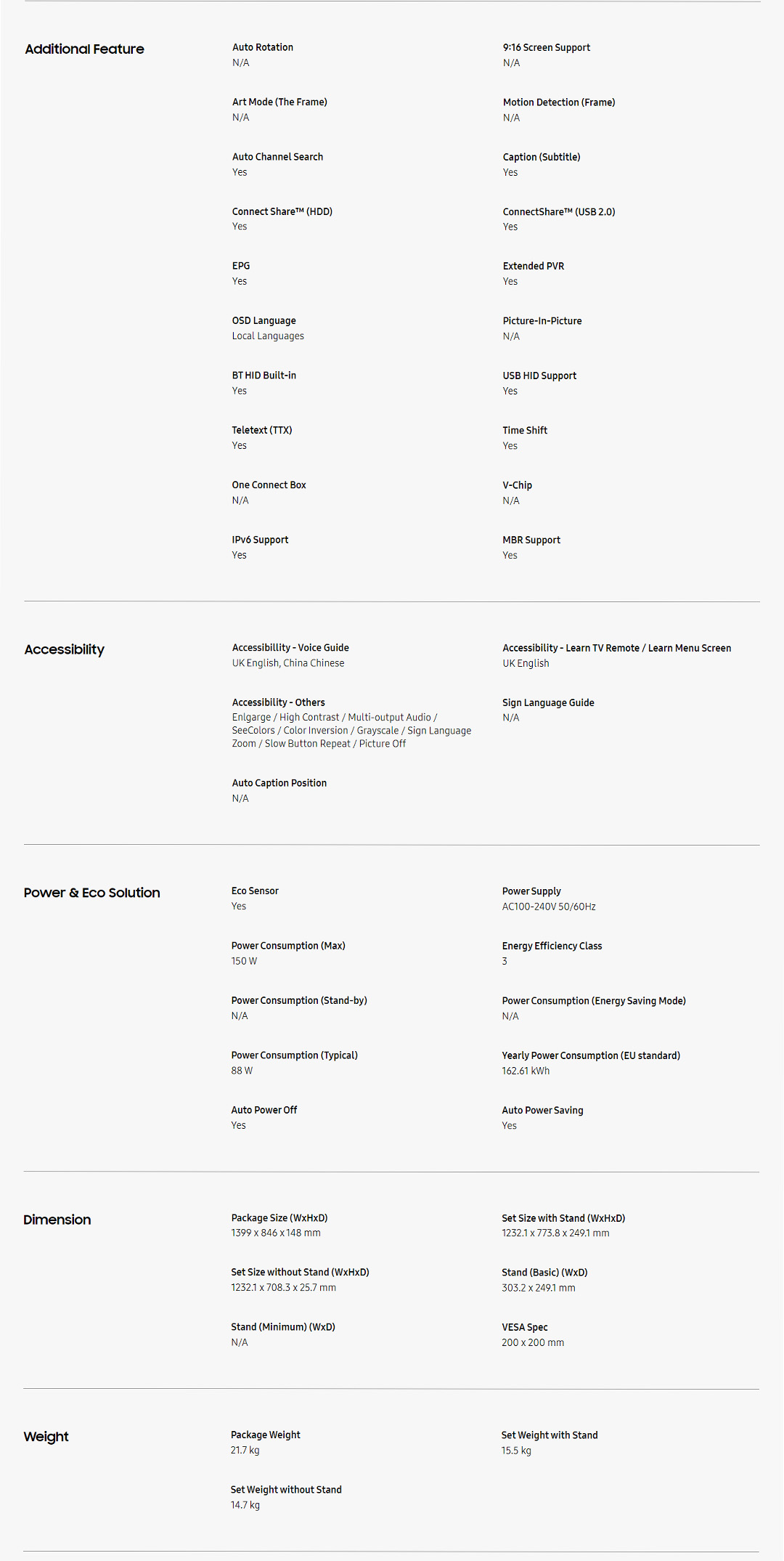
Task: Click the Package Weight label
Action: tap(265, 1435)
